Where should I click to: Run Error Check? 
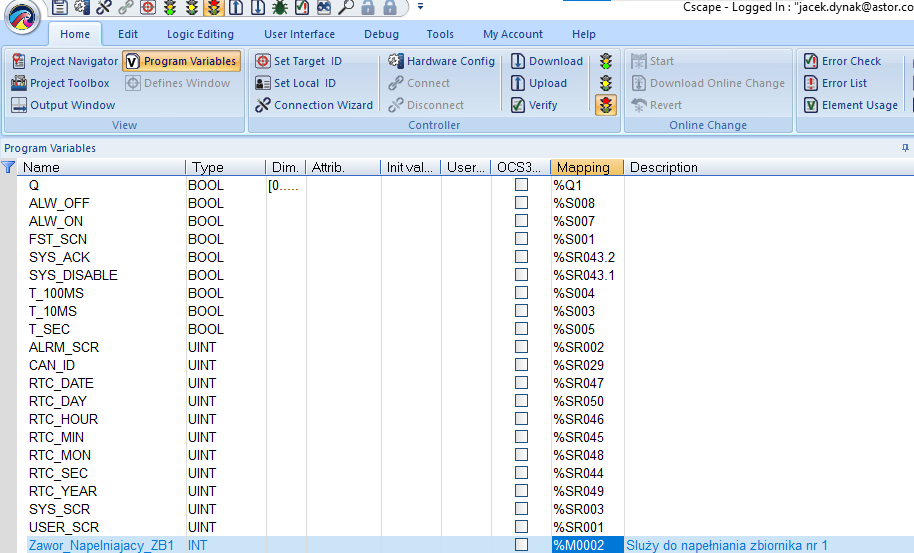842,61
